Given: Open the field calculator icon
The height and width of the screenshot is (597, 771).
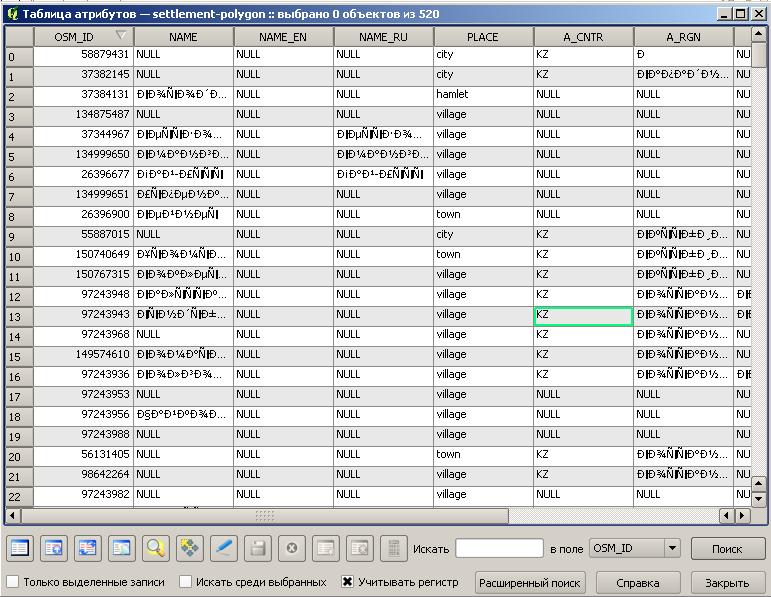Looking at the screenshot, I should 393,548.
